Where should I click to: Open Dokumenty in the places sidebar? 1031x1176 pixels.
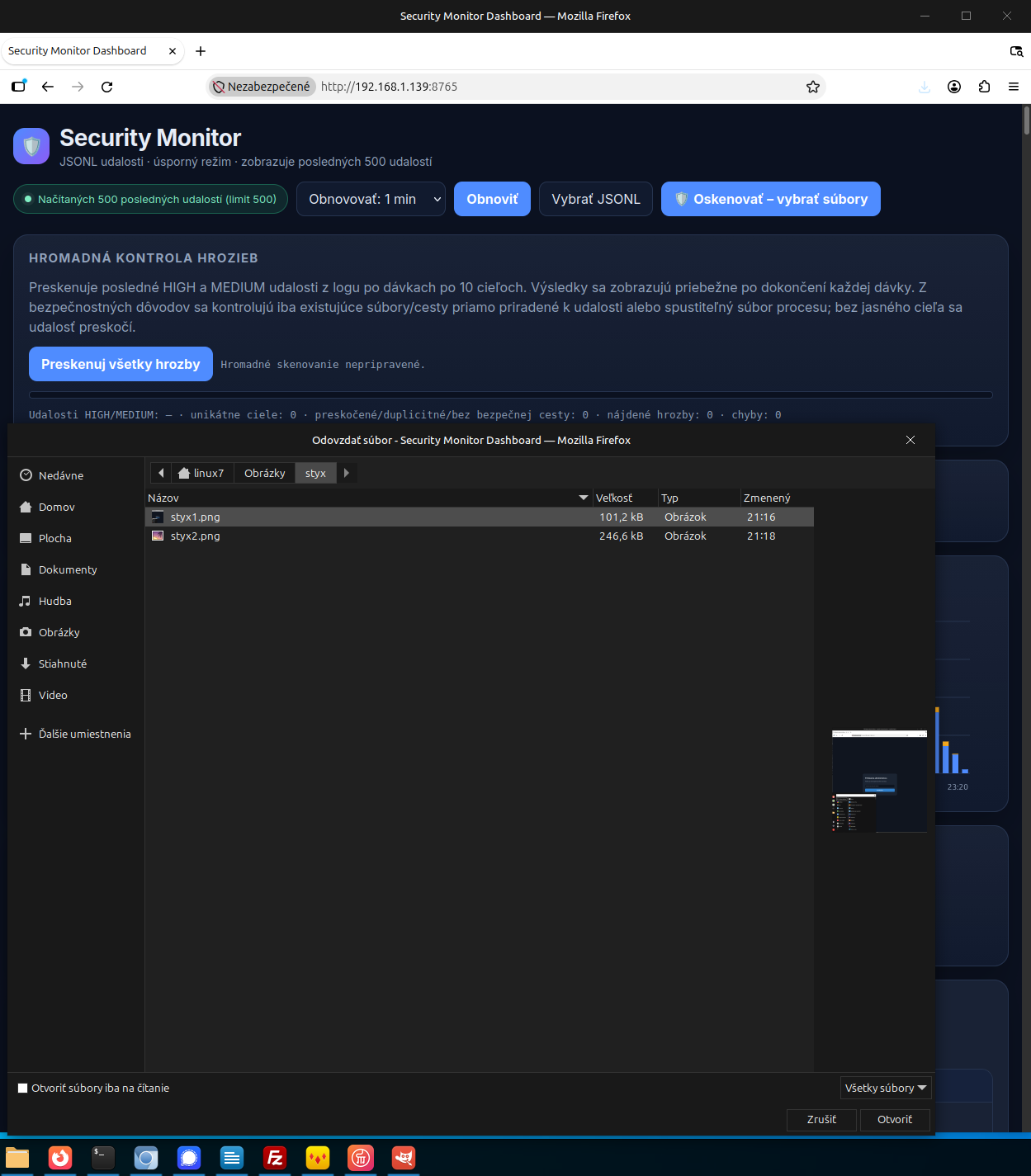point(76,569)
